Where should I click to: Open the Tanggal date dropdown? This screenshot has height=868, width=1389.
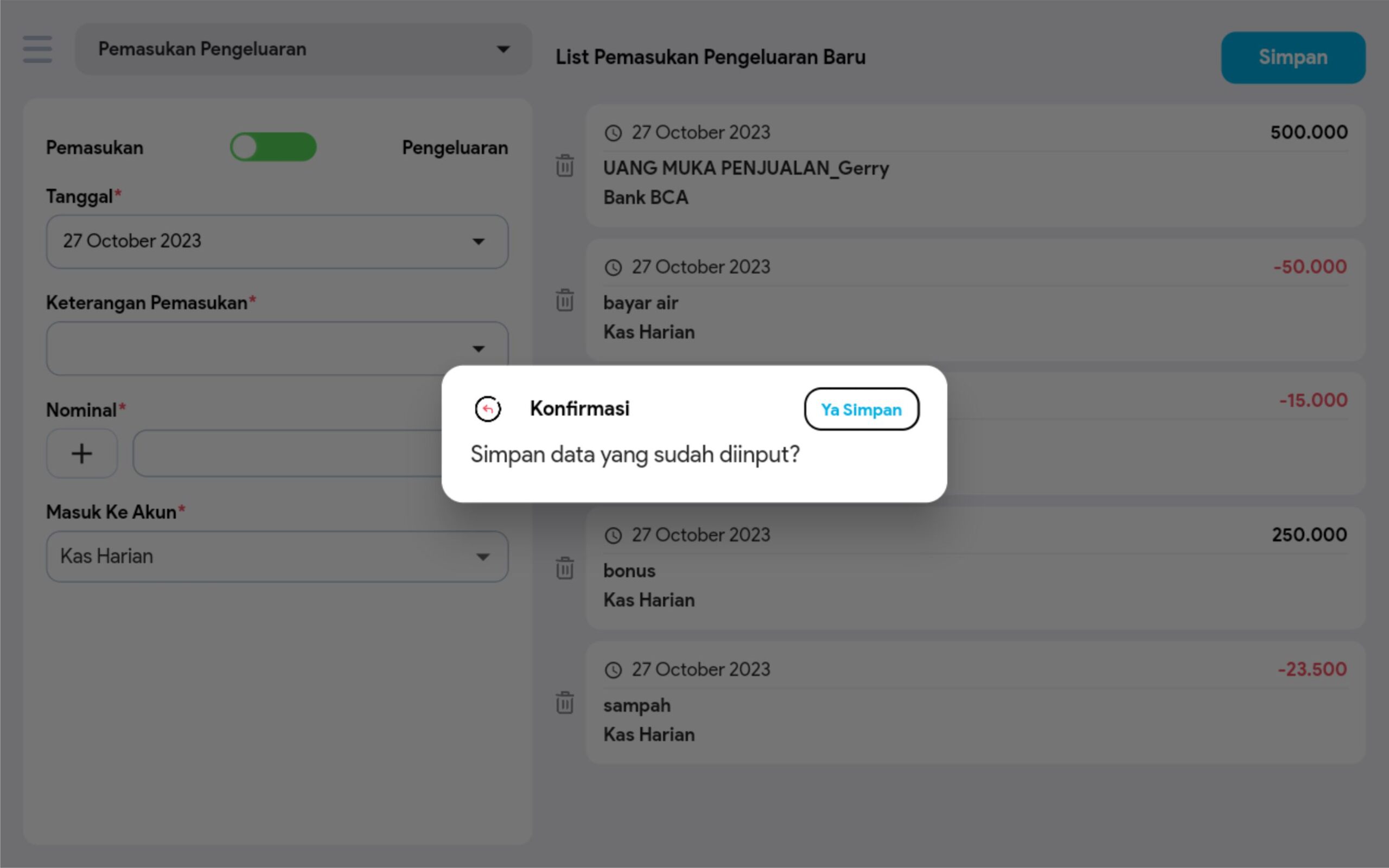click(x=277, y=241)
